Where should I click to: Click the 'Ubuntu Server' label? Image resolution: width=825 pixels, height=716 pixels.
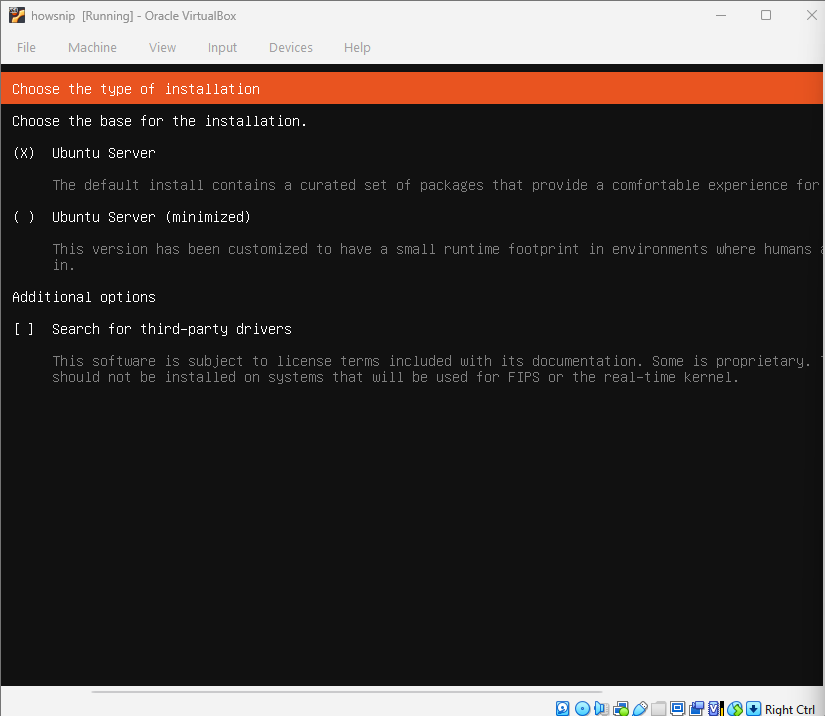104,153
